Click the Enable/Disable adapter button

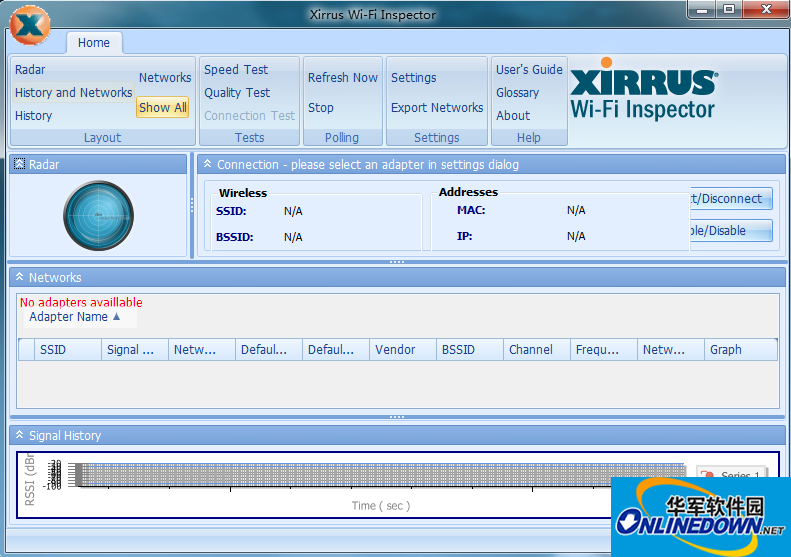tap(731, 231)
